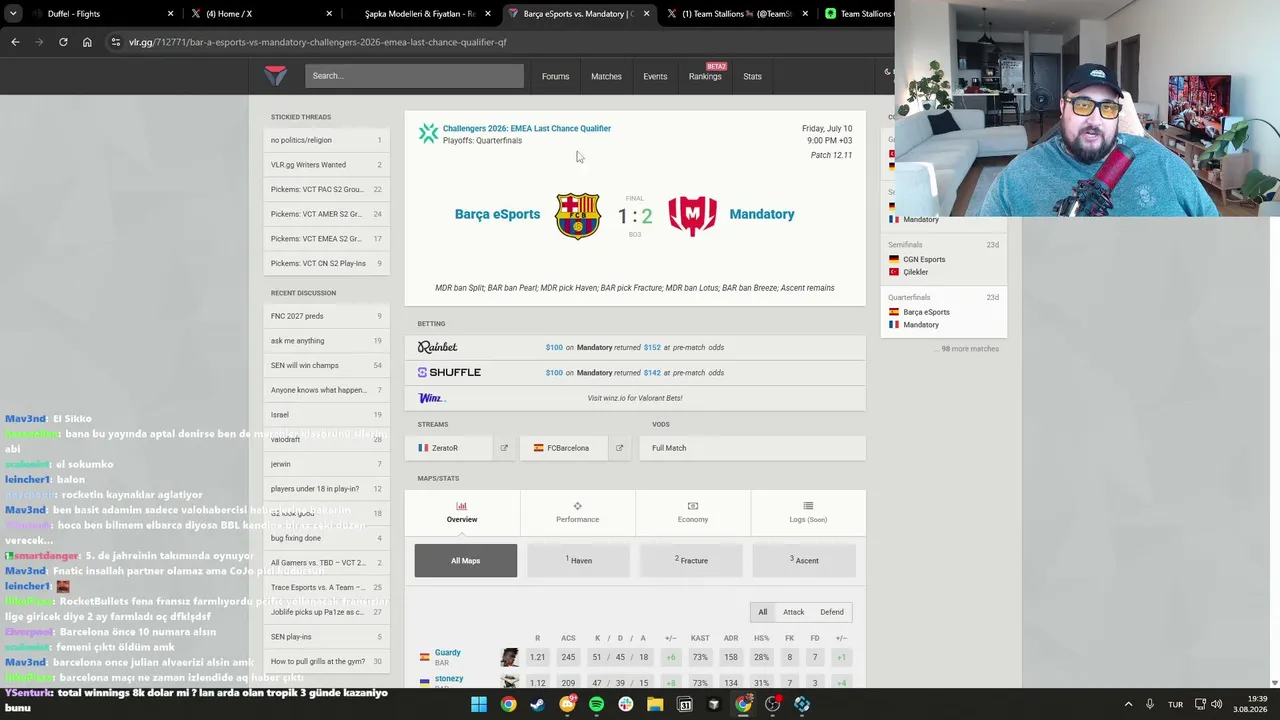The height and width of the screenshot is (720, 1280).
Task: Open the 'no politics/religion' stickied thread
Action: [x=326, y=140]
